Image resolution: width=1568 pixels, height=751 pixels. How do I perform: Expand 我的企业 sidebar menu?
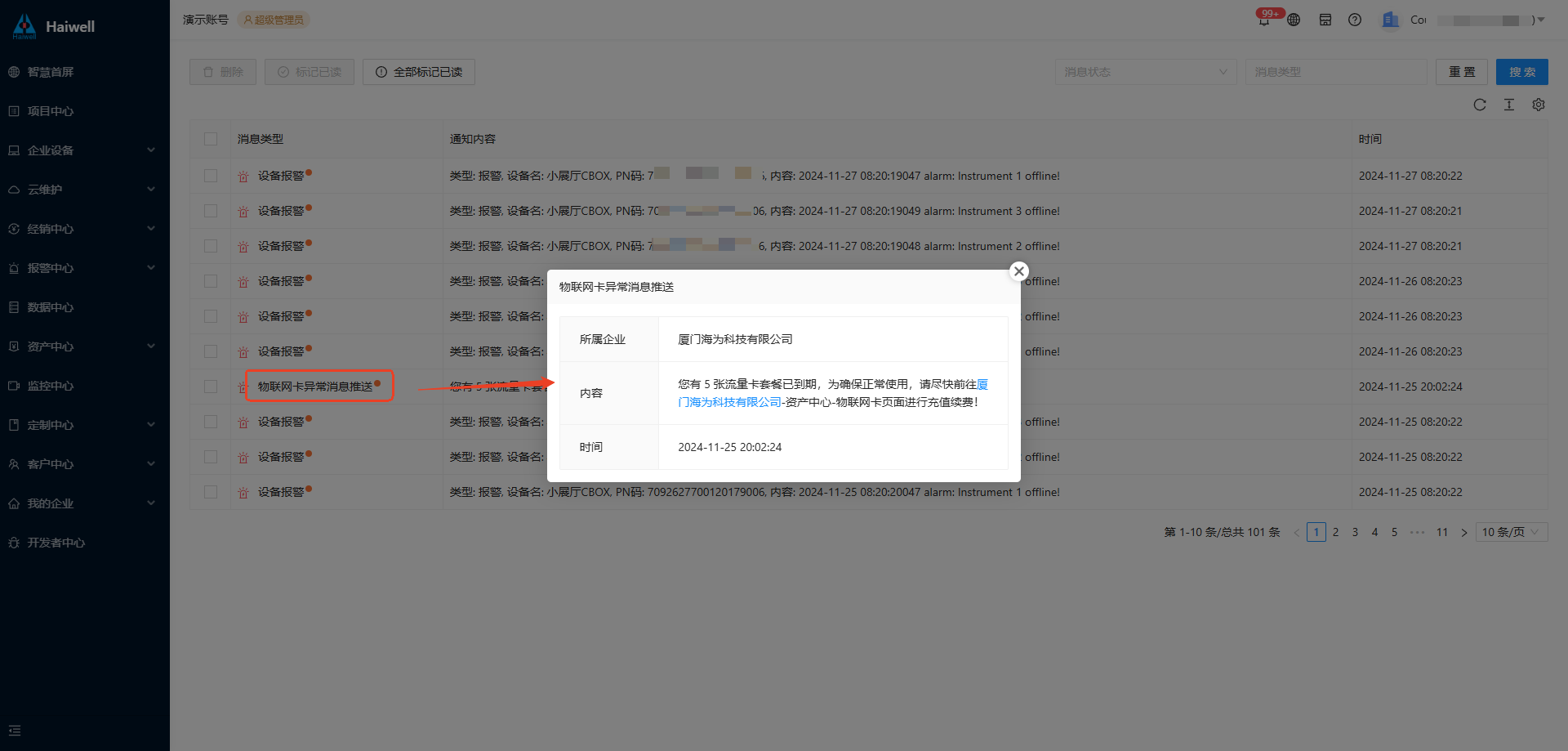(x=85, y=503)
